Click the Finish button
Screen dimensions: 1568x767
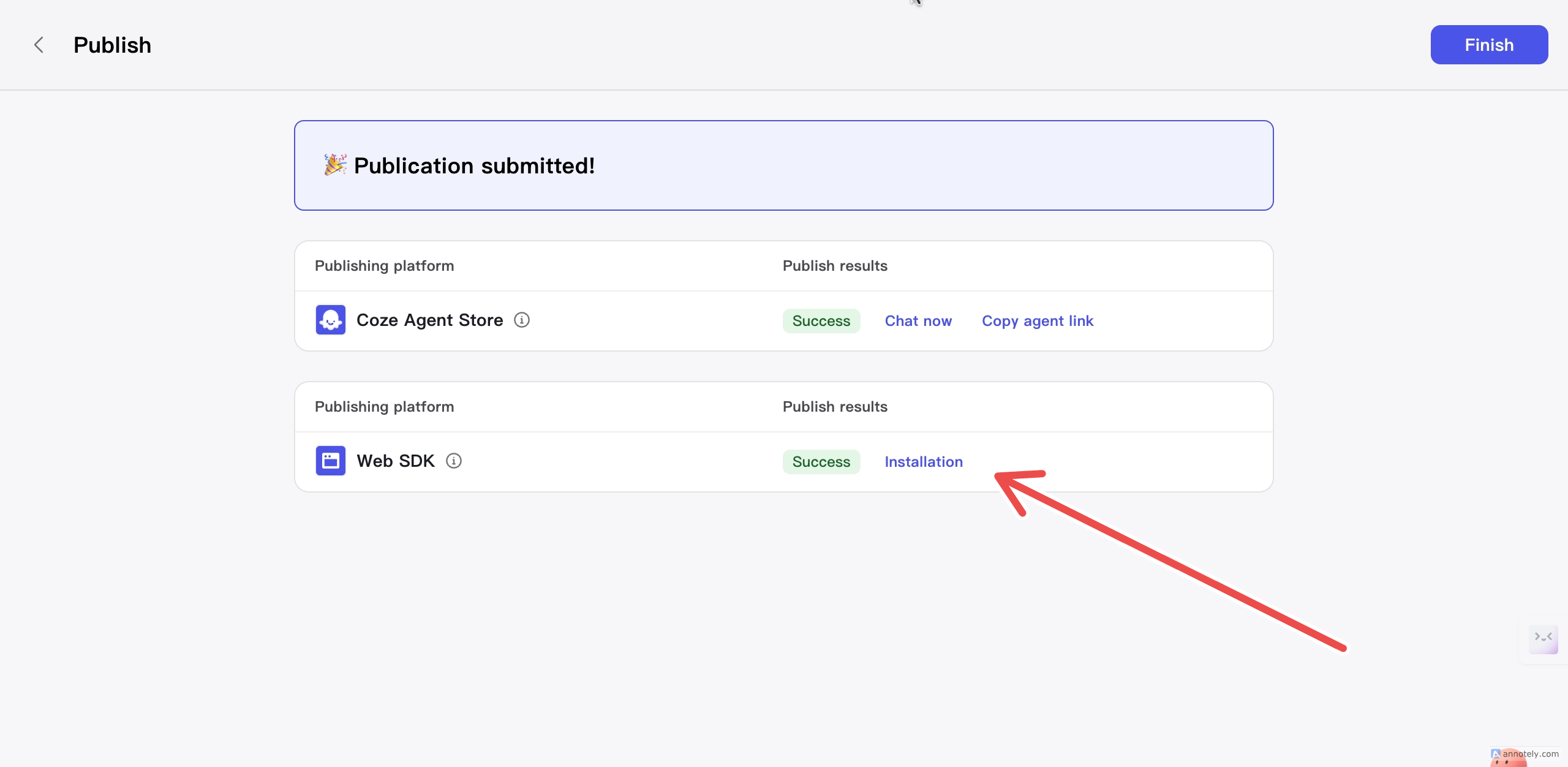[1489, 45]
